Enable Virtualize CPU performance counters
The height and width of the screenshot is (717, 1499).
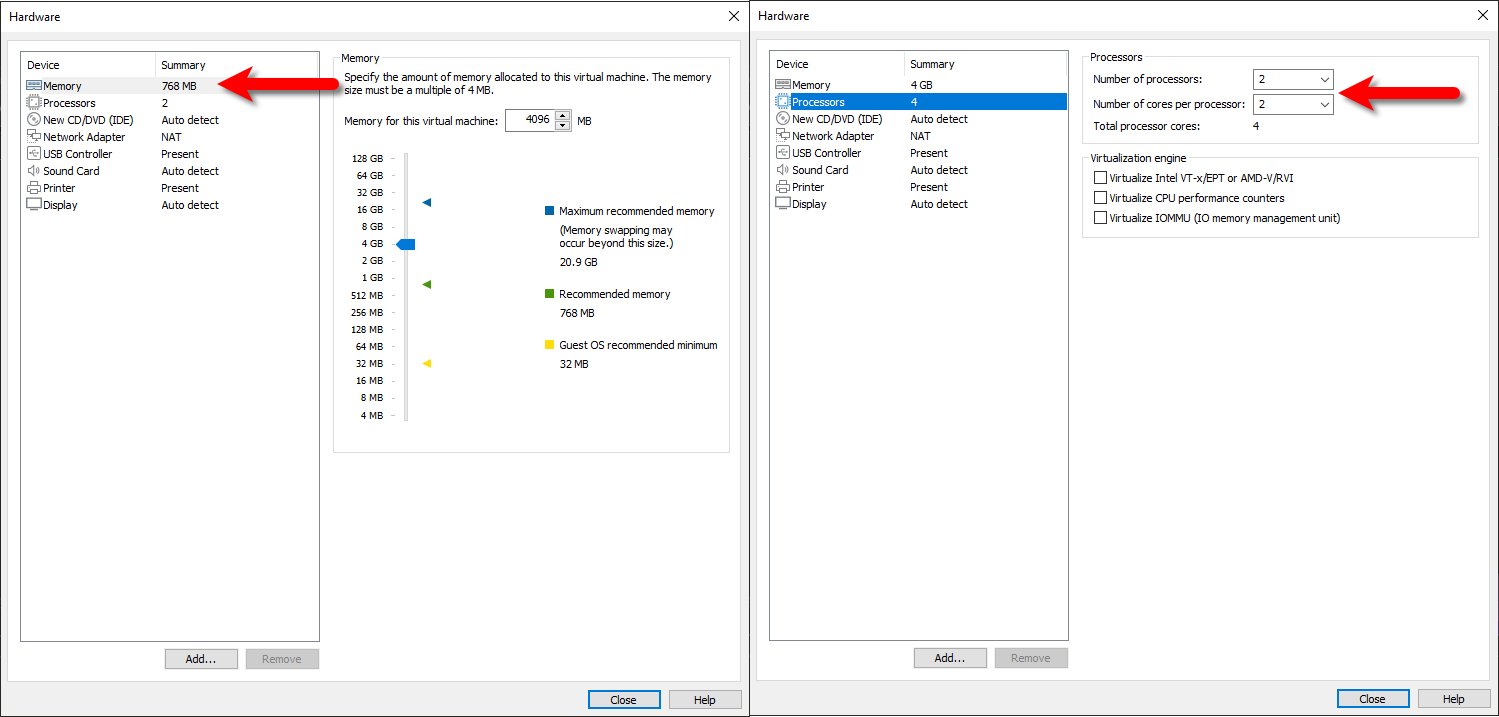[1101, 198]
